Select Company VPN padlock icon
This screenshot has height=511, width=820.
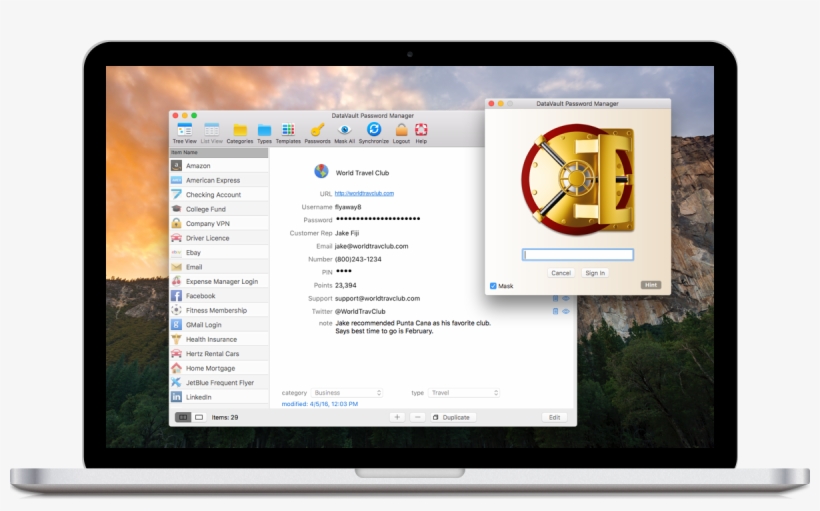176,223
